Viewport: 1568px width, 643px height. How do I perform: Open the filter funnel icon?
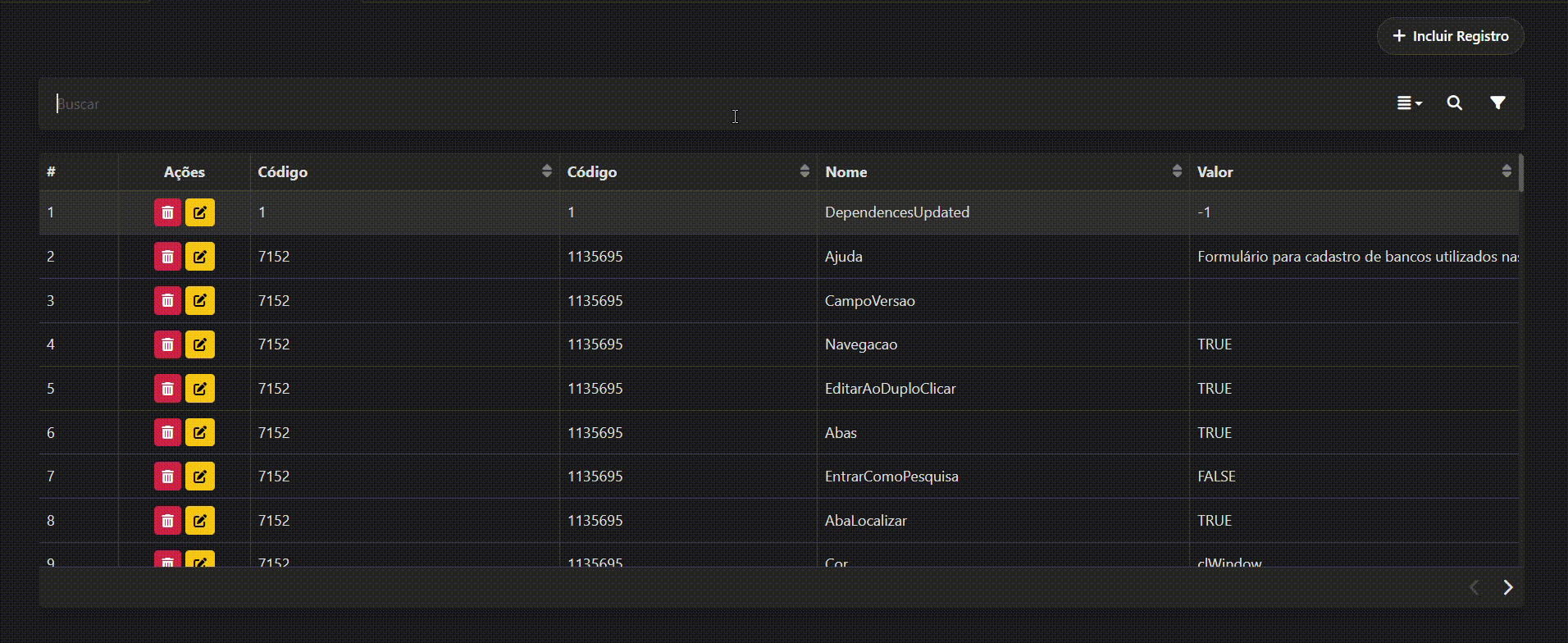[x=1497, y=103]
